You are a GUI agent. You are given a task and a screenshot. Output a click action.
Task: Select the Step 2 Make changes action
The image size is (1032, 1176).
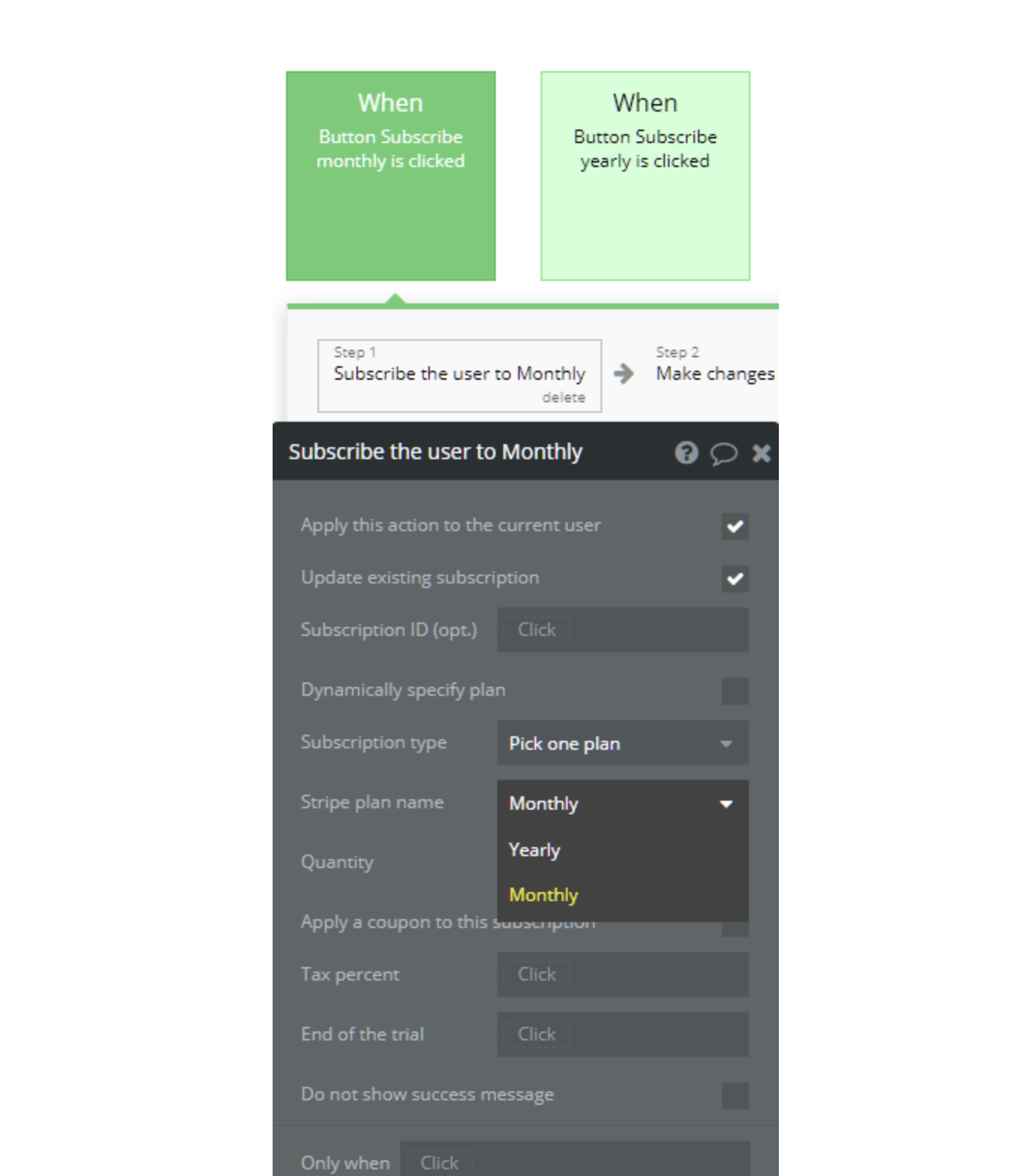point(714,373)
